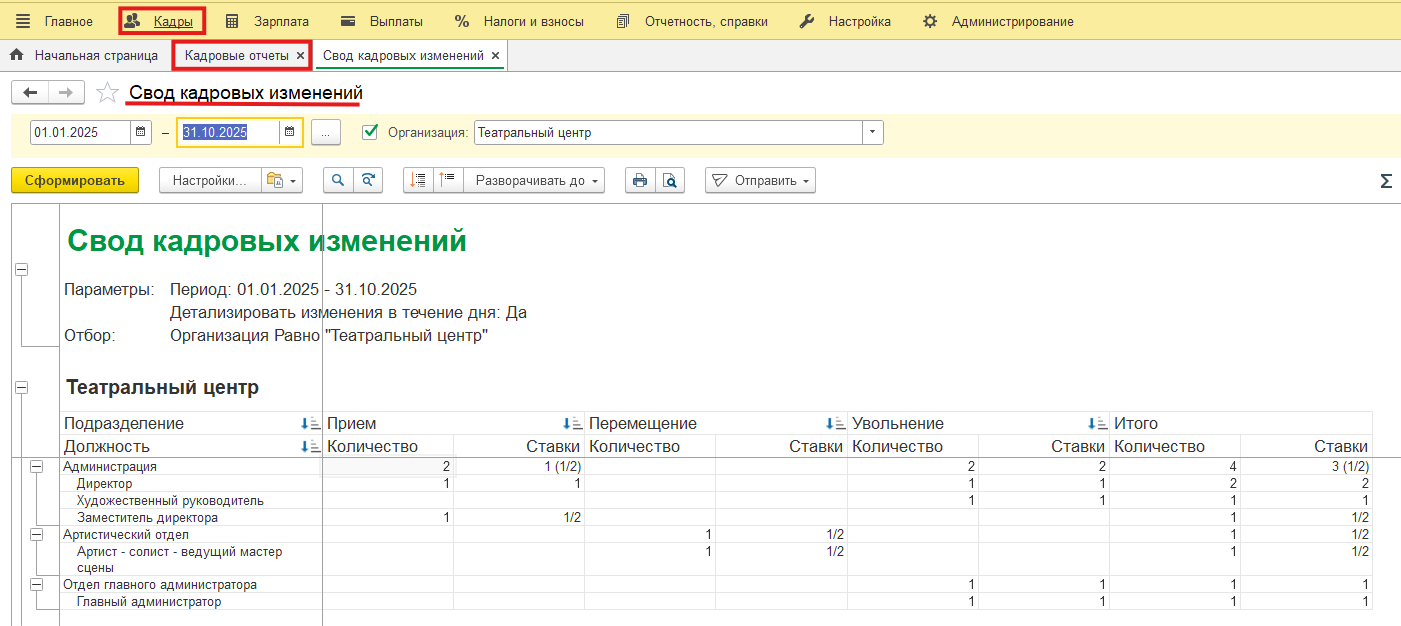Click the Организация field Театральный центр
The image size is (1401, 626).
(668, 132)
